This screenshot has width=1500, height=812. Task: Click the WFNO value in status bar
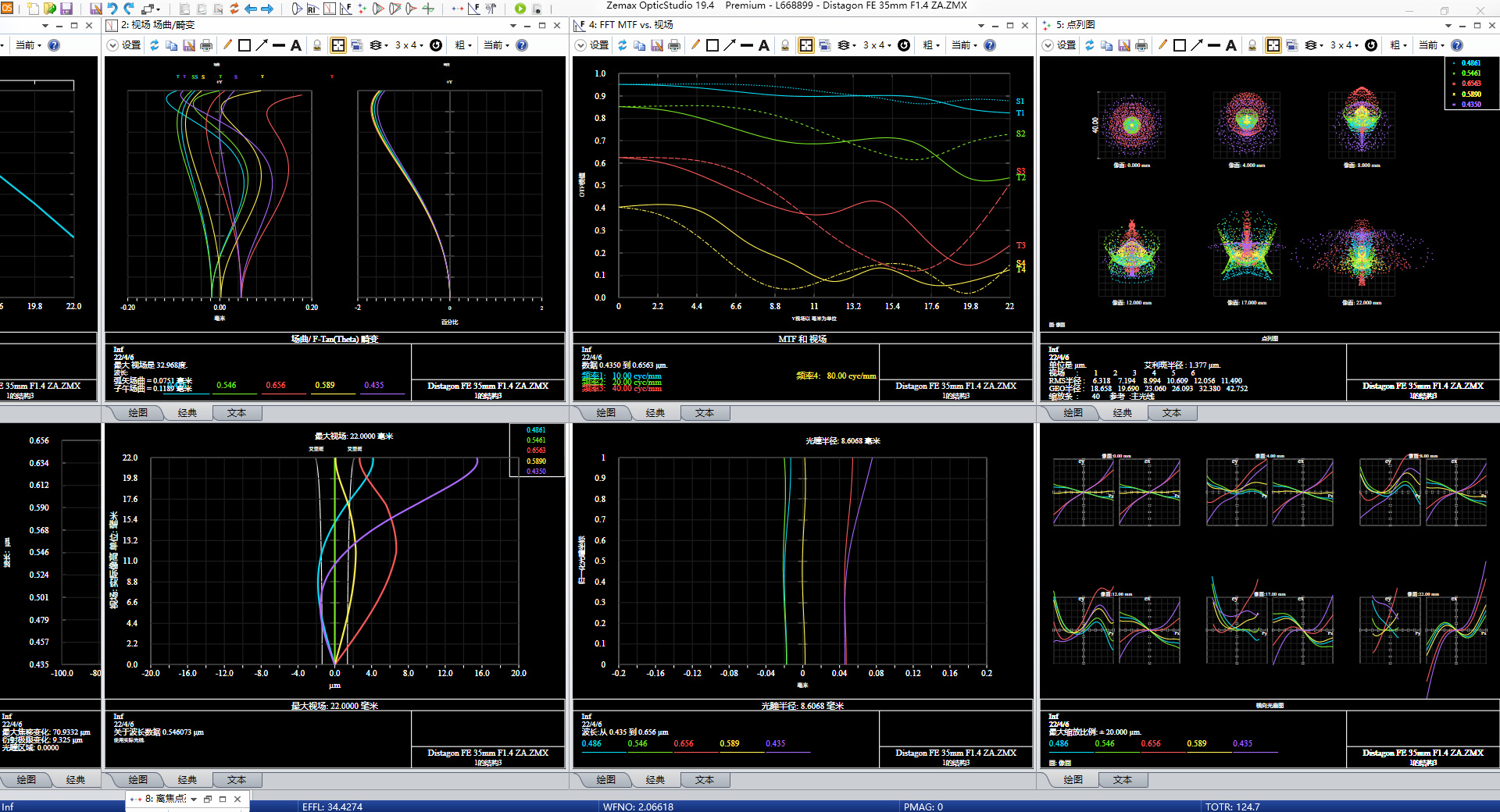click(638, 807)
